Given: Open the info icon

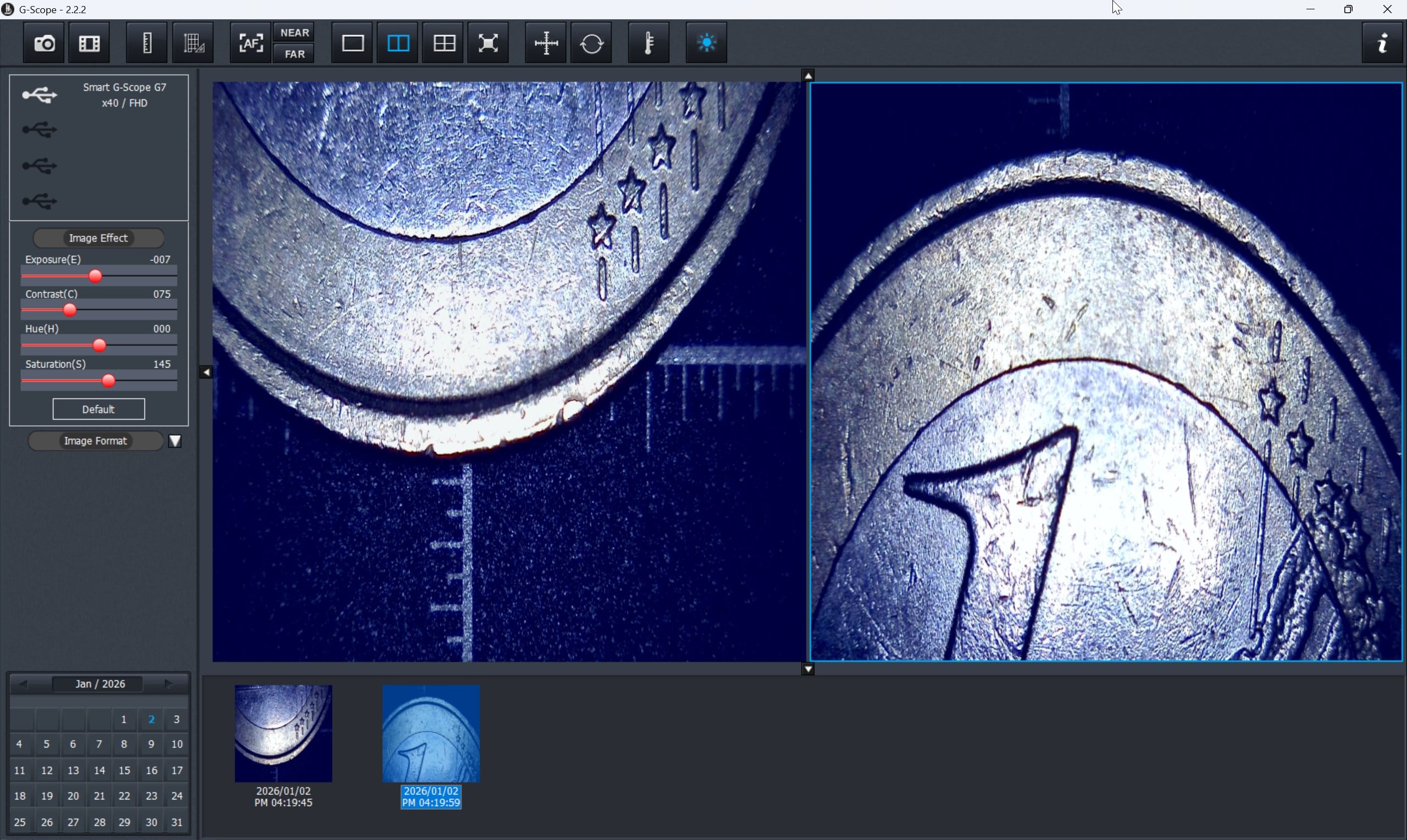Looking at the screenshot, I should (1382, 43).
